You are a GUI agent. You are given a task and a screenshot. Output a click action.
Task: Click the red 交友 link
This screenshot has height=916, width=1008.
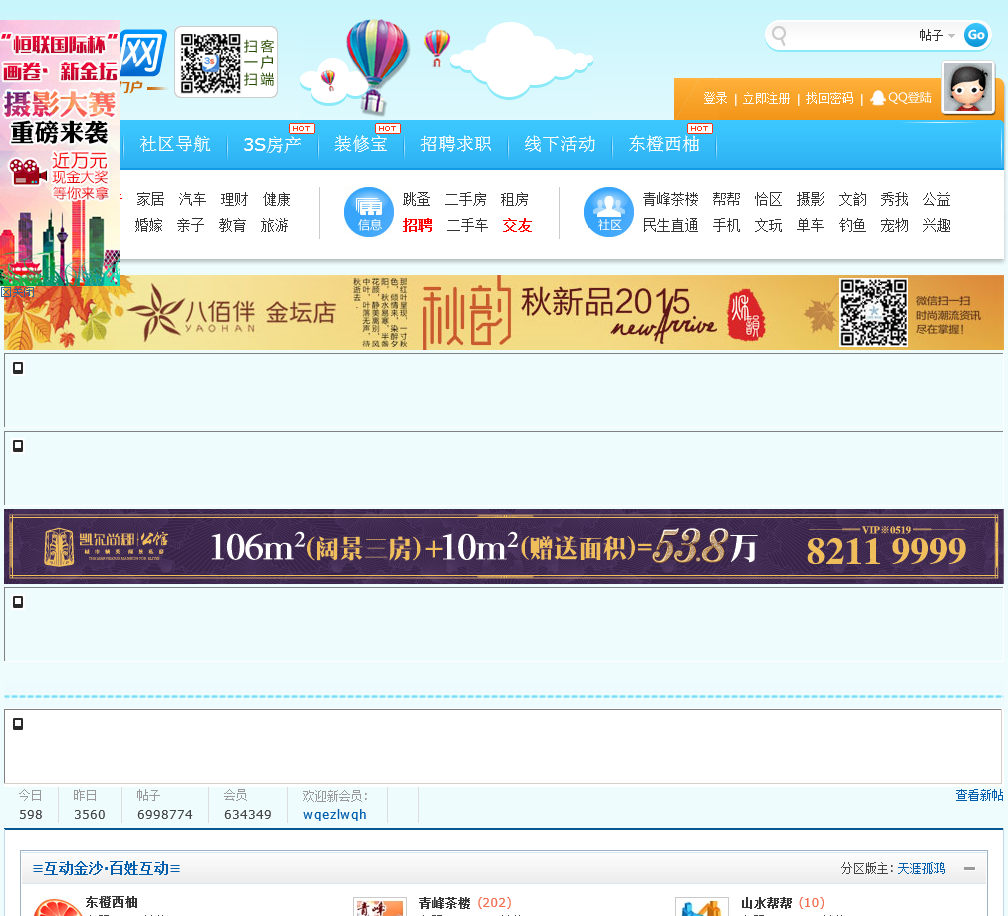(518, 226)
